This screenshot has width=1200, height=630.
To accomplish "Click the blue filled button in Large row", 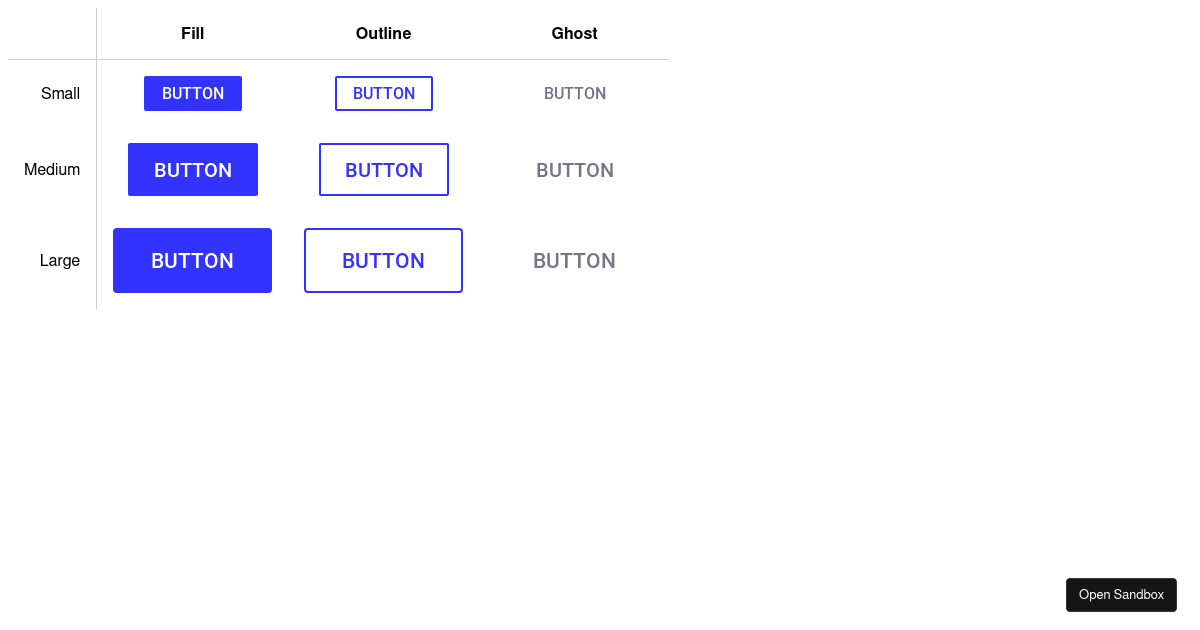I will [x=192, y=260].
